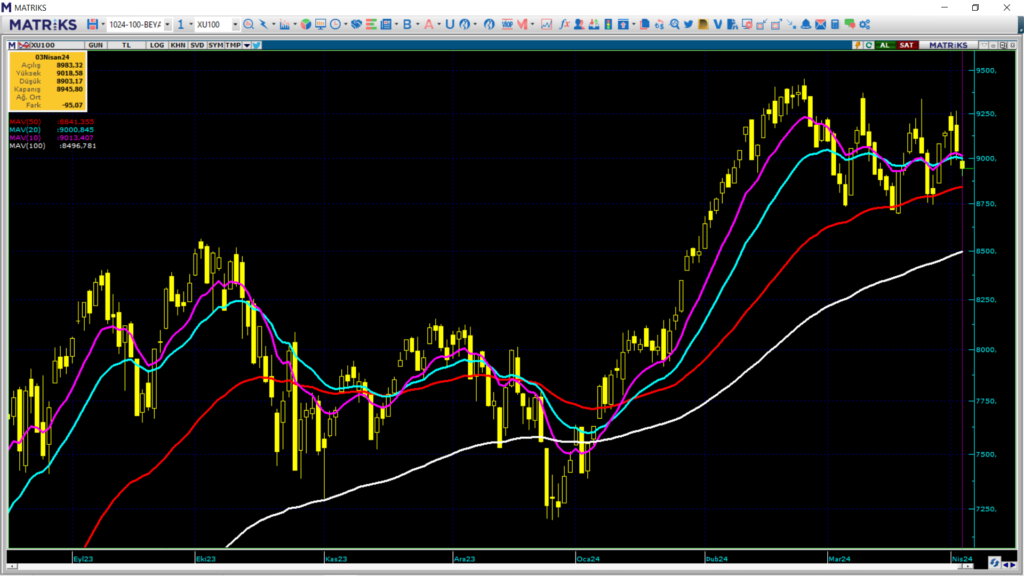1024x576 pixels.
Task: Toggle the SVD chart option
Action: point(197,45)
